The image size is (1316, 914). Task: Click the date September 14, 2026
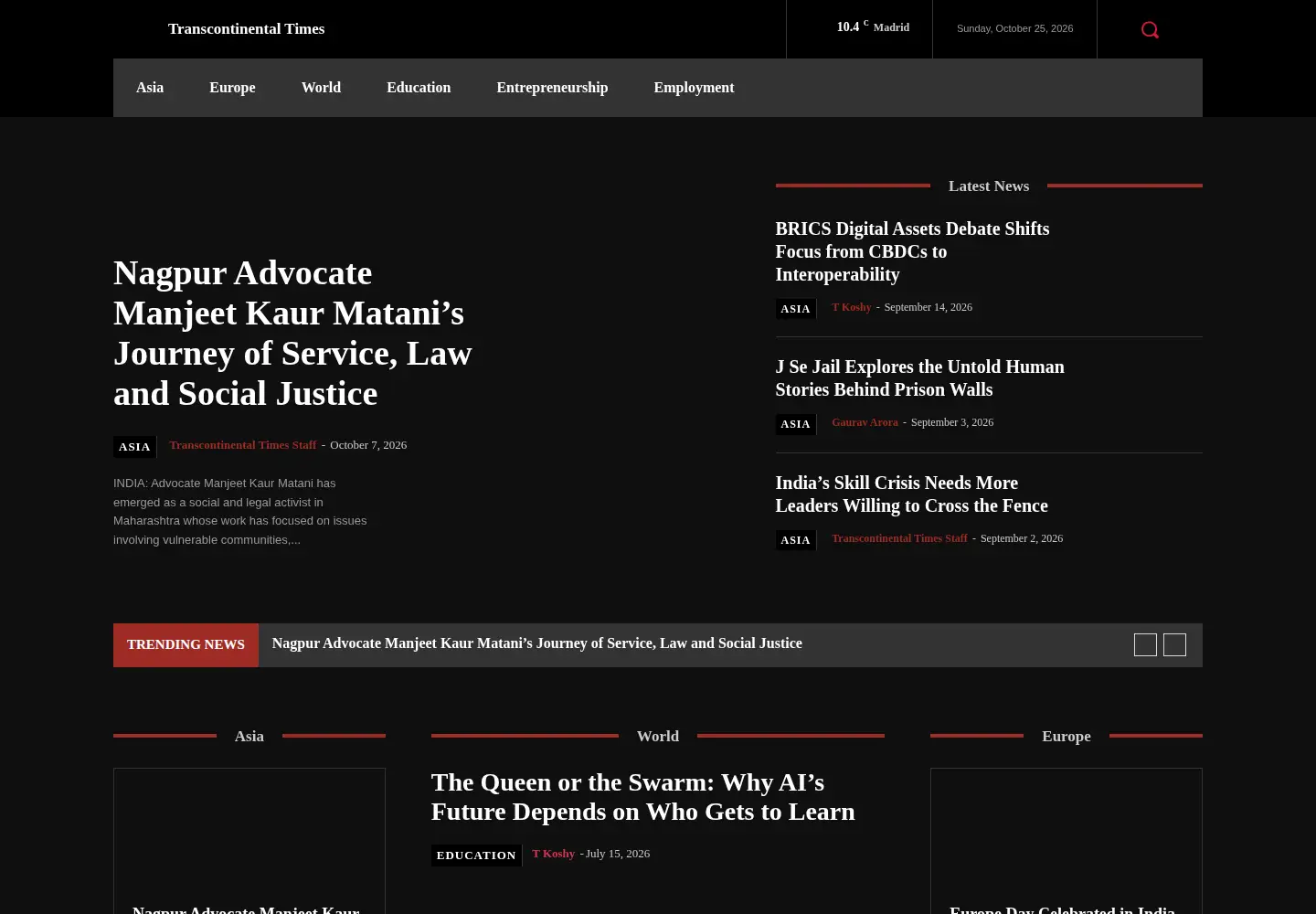click(x=928, y=307)
